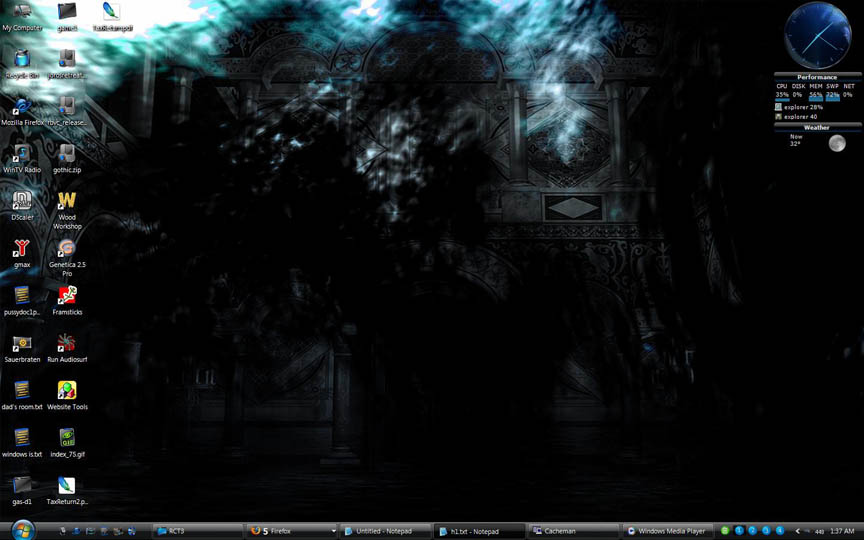Switch to Untitled - Notepad taskbar button

[x=386, y=531]
